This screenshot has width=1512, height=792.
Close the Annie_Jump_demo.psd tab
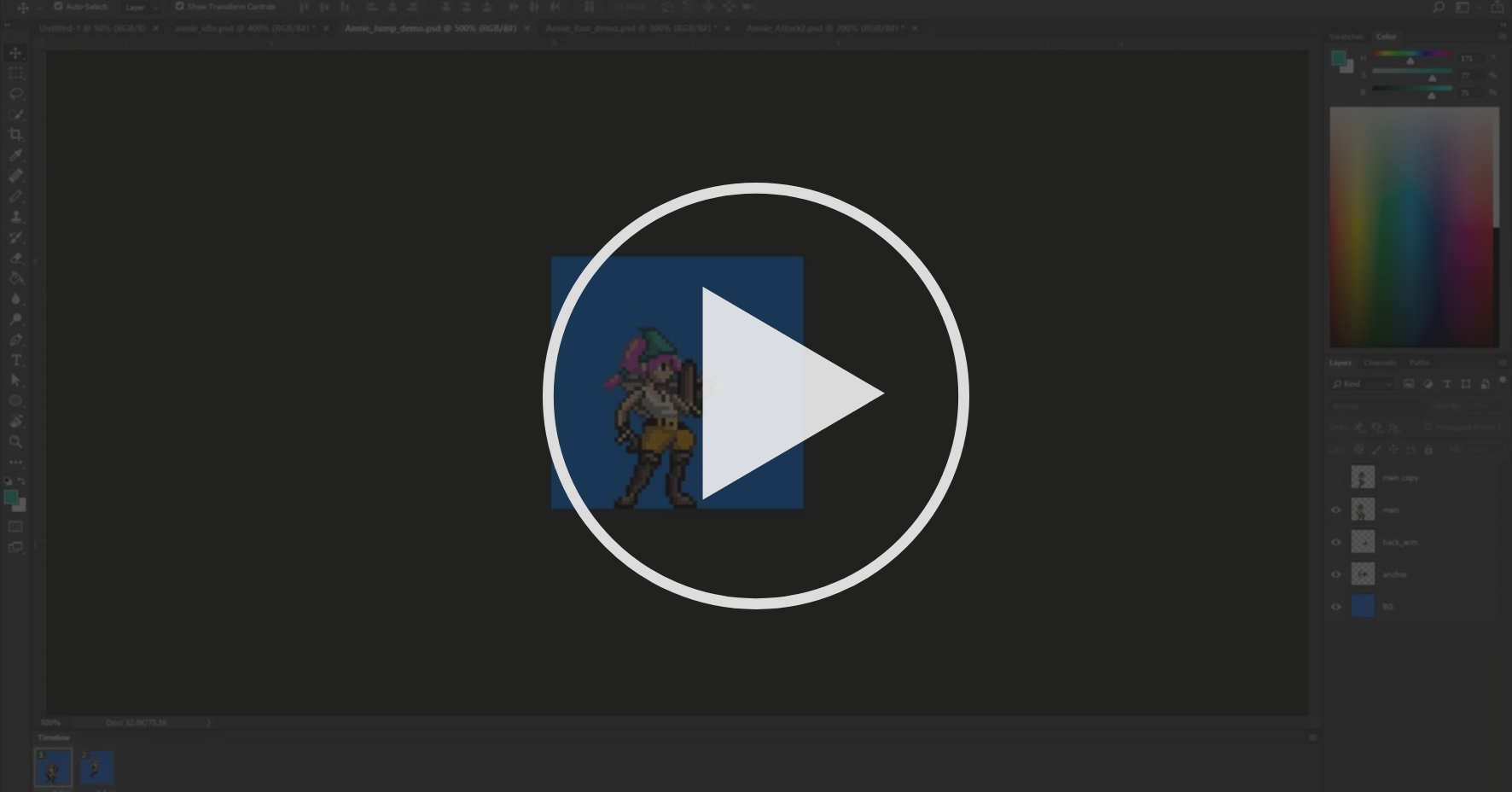click(x=526, y=28)
